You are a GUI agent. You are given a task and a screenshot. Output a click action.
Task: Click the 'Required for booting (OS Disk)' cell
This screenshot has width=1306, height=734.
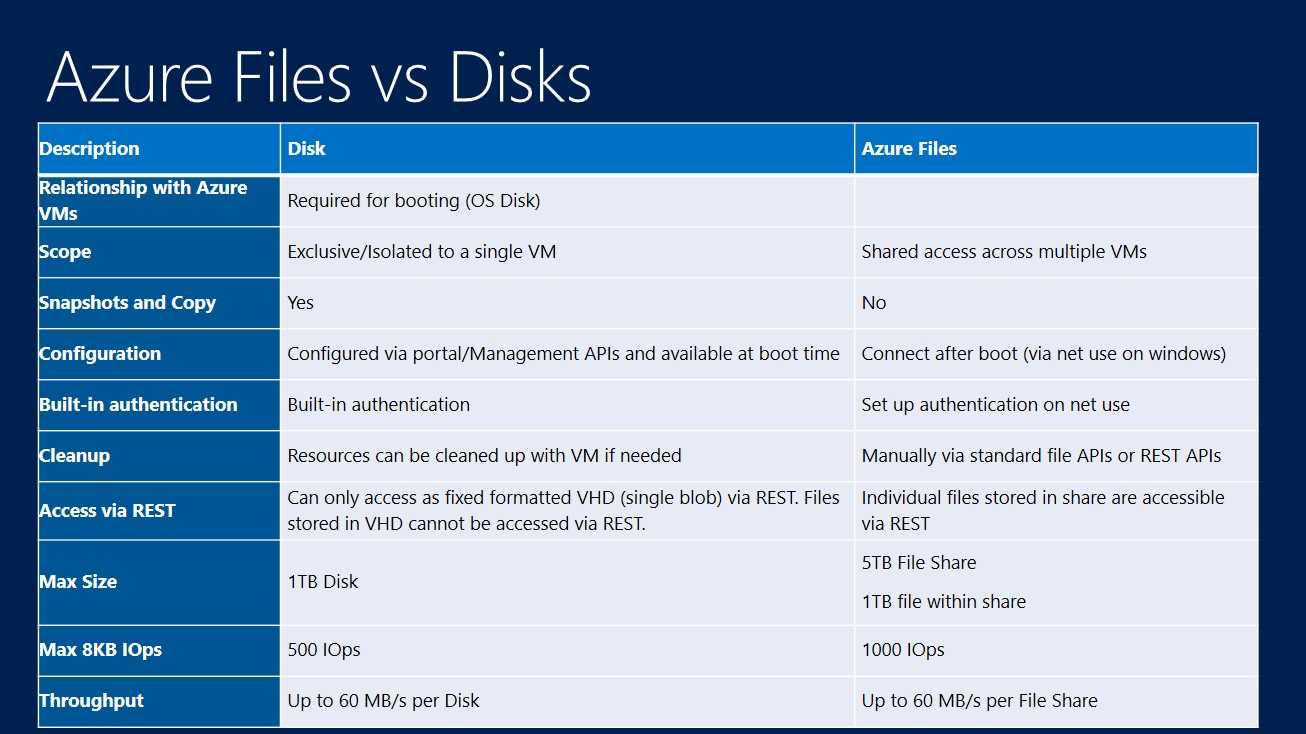click(x=414, y=201)
